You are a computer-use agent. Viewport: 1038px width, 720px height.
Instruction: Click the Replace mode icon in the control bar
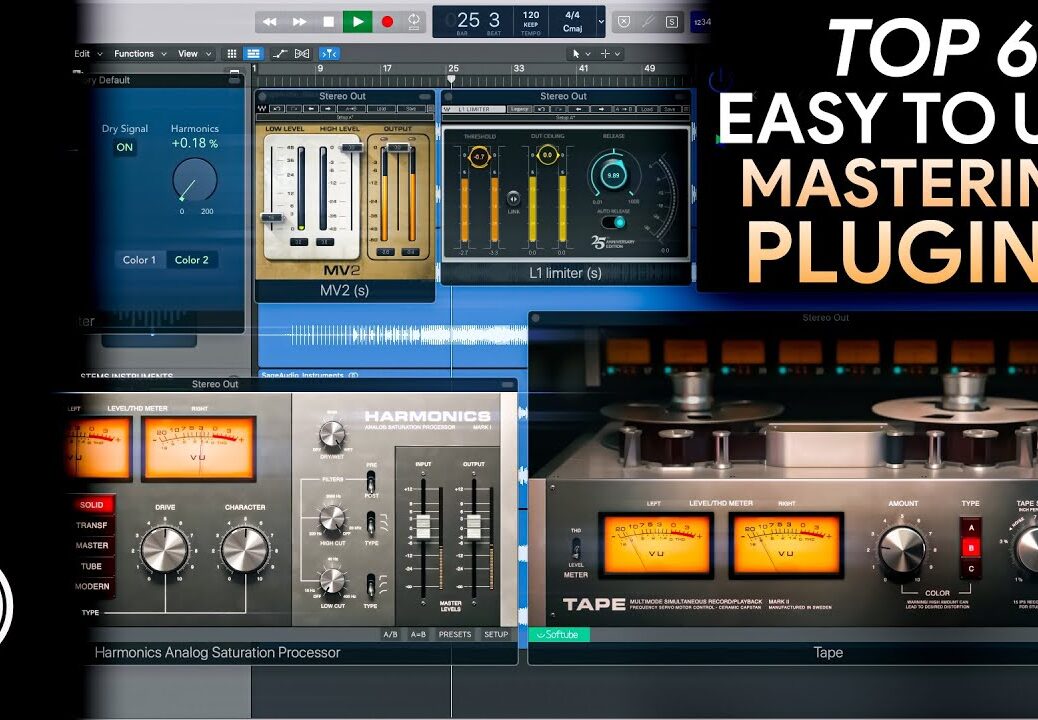click(624, 22)
